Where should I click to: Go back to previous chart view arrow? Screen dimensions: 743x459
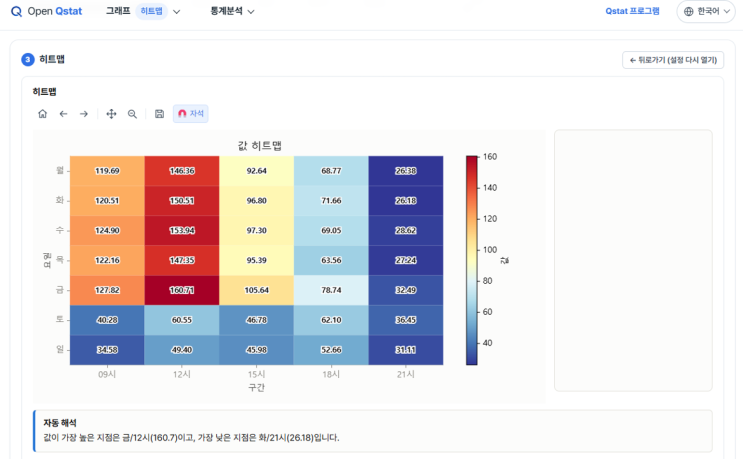click(63, 114)
